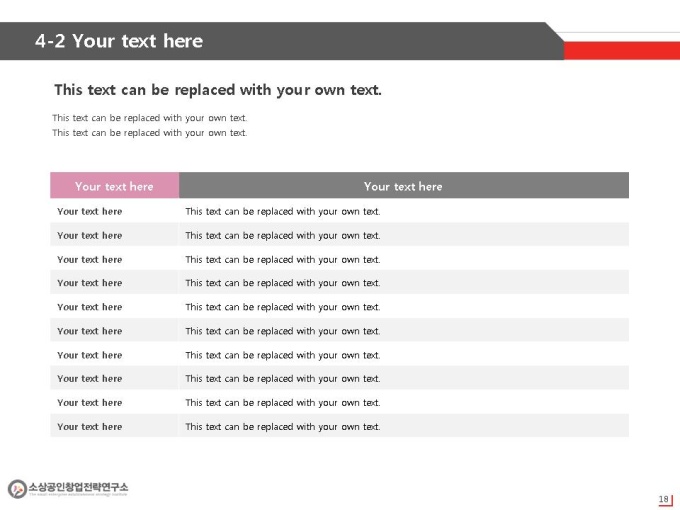Click first row's 'Your text here' cell

(x=114, y=211)
